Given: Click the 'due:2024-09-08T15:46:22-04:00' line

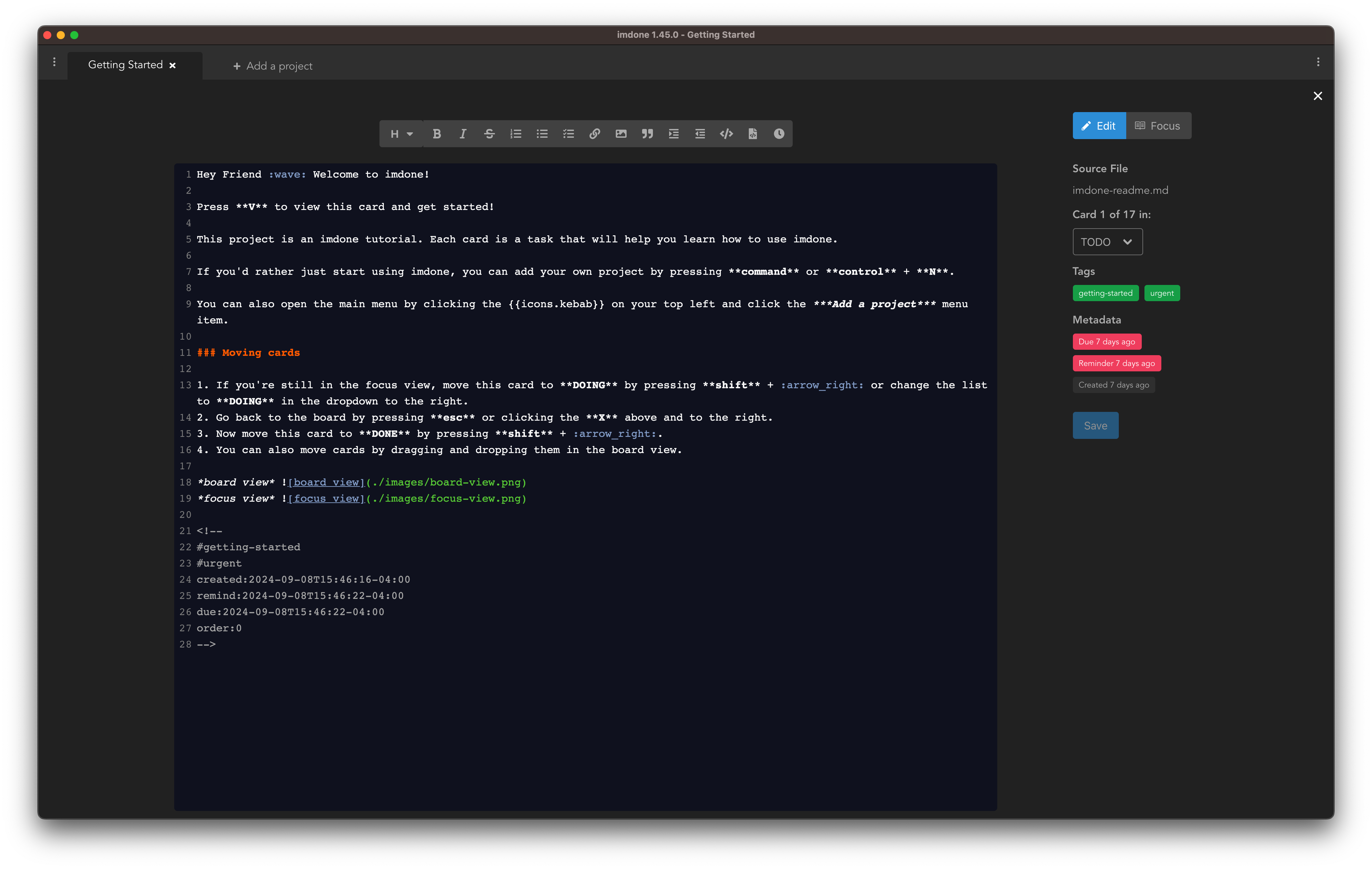Looking at the screenshot, I should point(291,612).
